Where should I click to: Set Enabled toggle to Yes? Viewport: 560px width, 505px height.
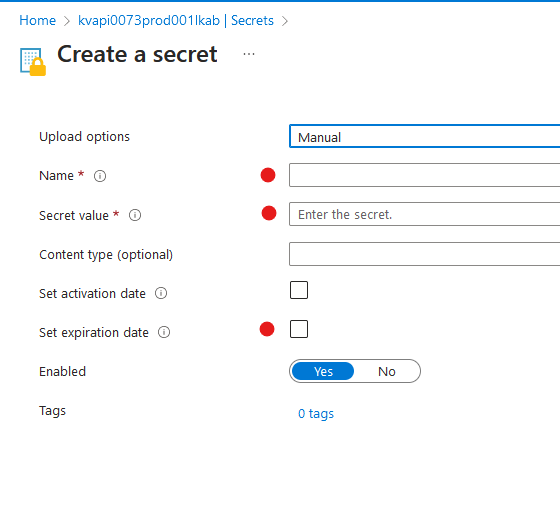pos(323,371)
